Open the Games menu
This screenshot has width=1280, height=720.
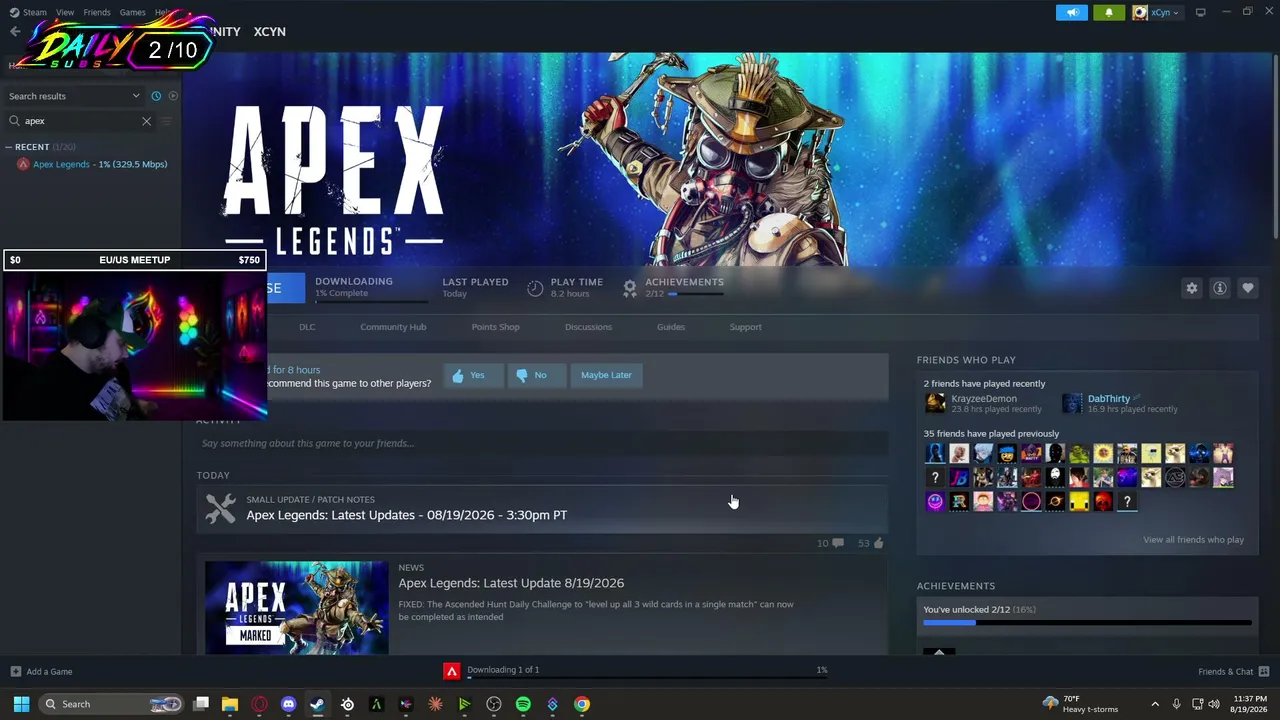point(132,12)
